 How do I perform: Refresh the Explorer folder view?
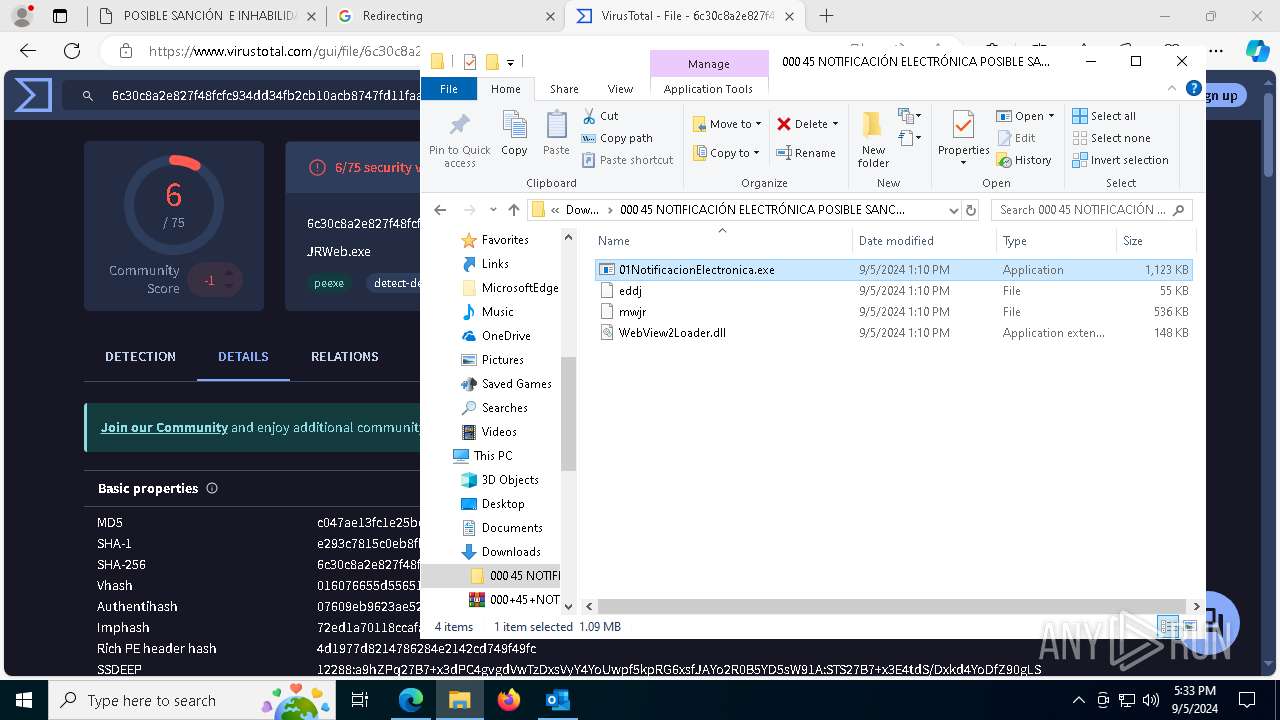pos(970,210)
